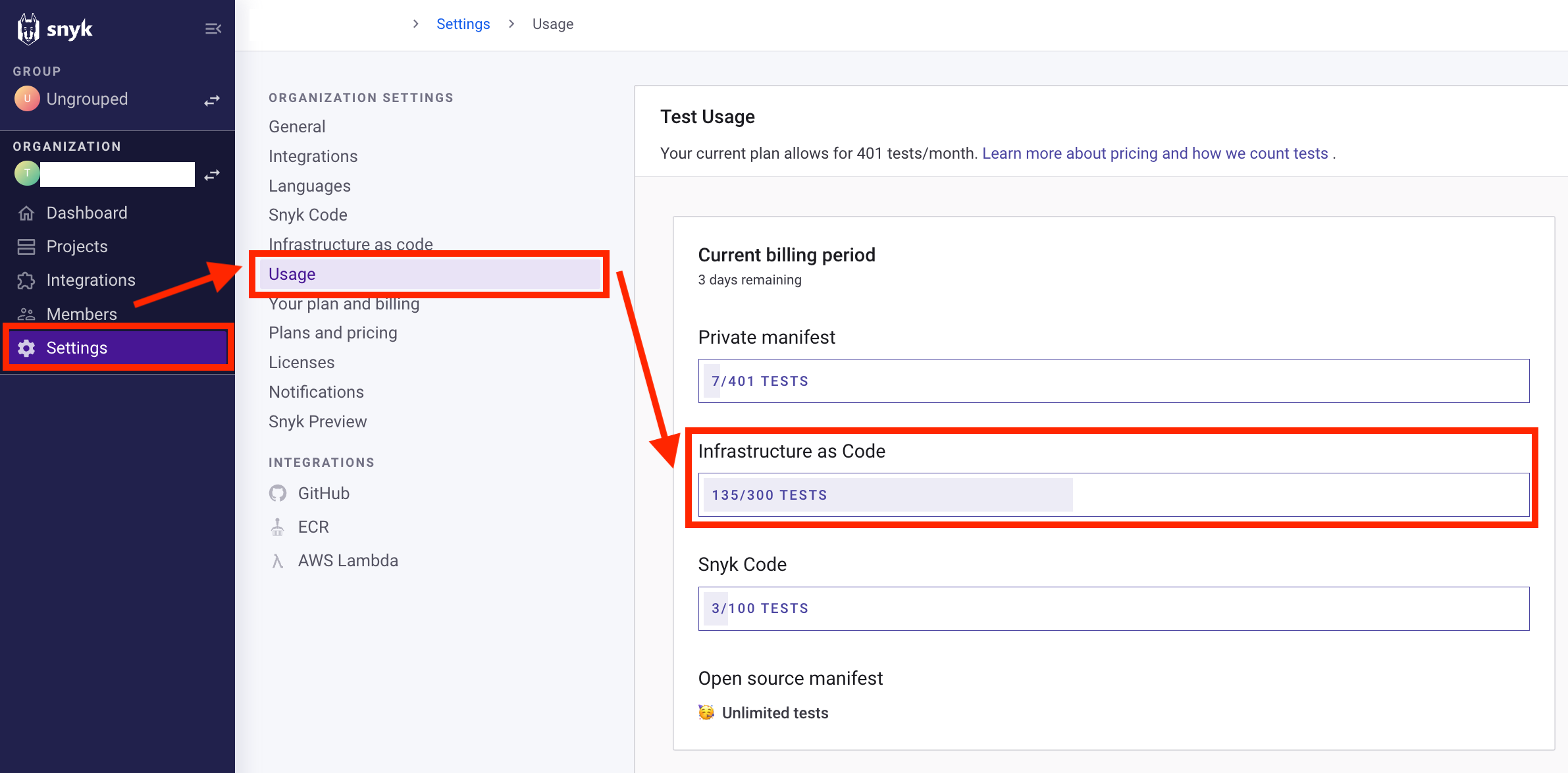
Task: Open Members in the sidebar
Action: click(82, 314)
